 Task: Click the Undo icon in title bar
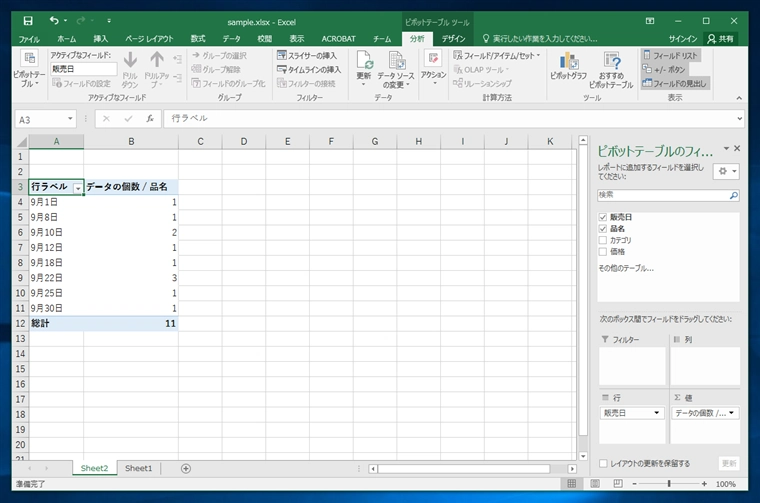(x=54, y=20)
